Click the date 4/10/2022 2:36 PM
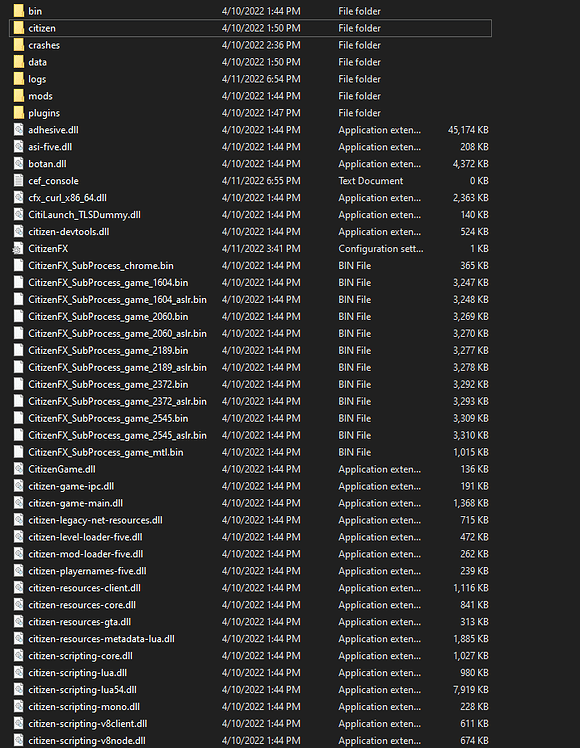Viewport: 580px width, 748px height. point(261,45)
